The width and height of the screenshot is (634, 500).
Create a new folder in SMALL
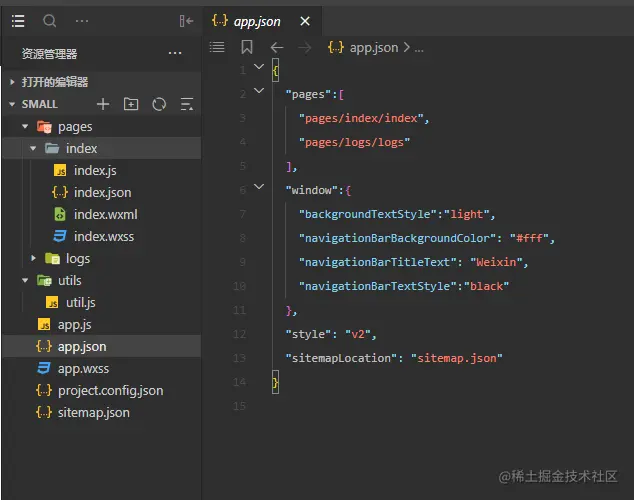(x=131, y=104)
